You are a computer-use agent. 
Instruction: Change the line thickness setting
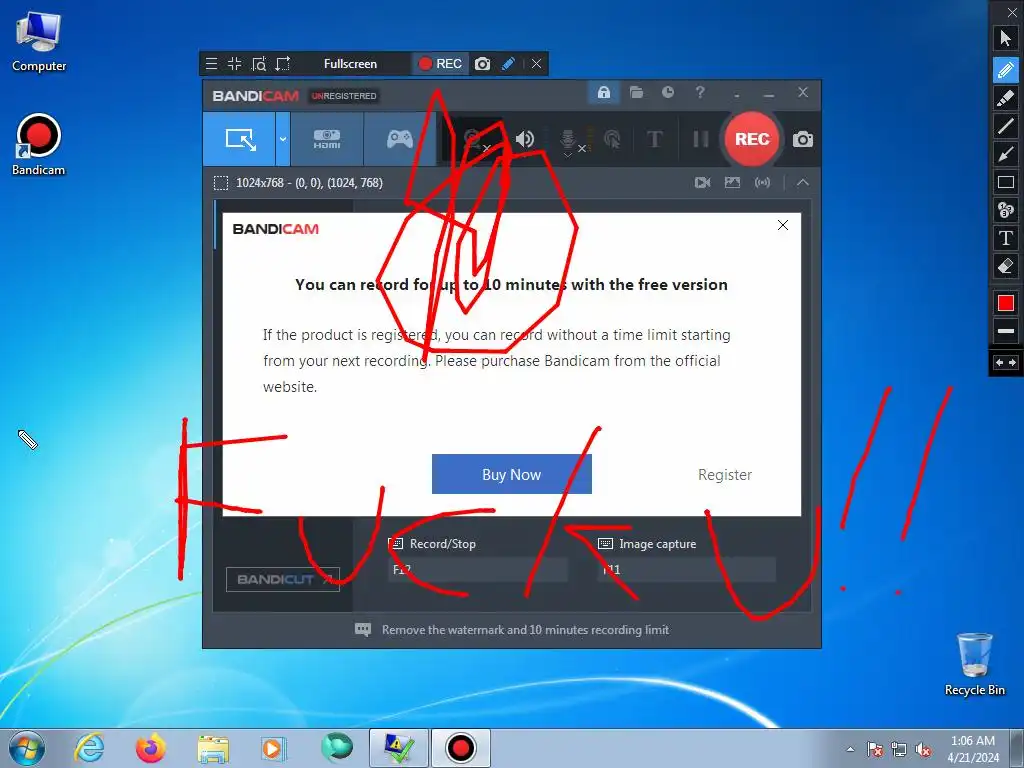pos(1006,331)
